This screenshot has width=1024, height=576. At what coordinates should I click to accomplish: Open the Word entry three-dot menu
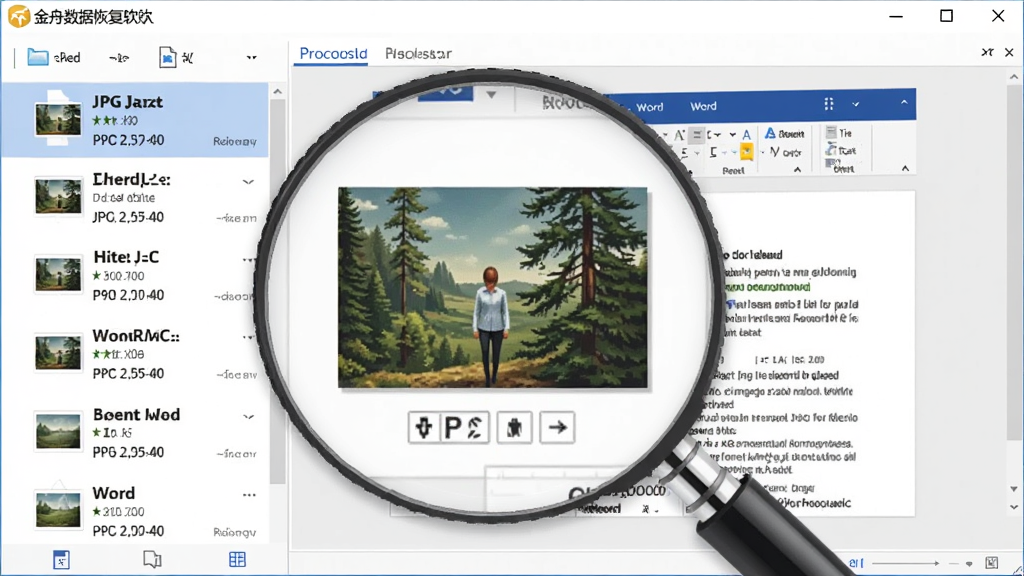pos(249,495)
